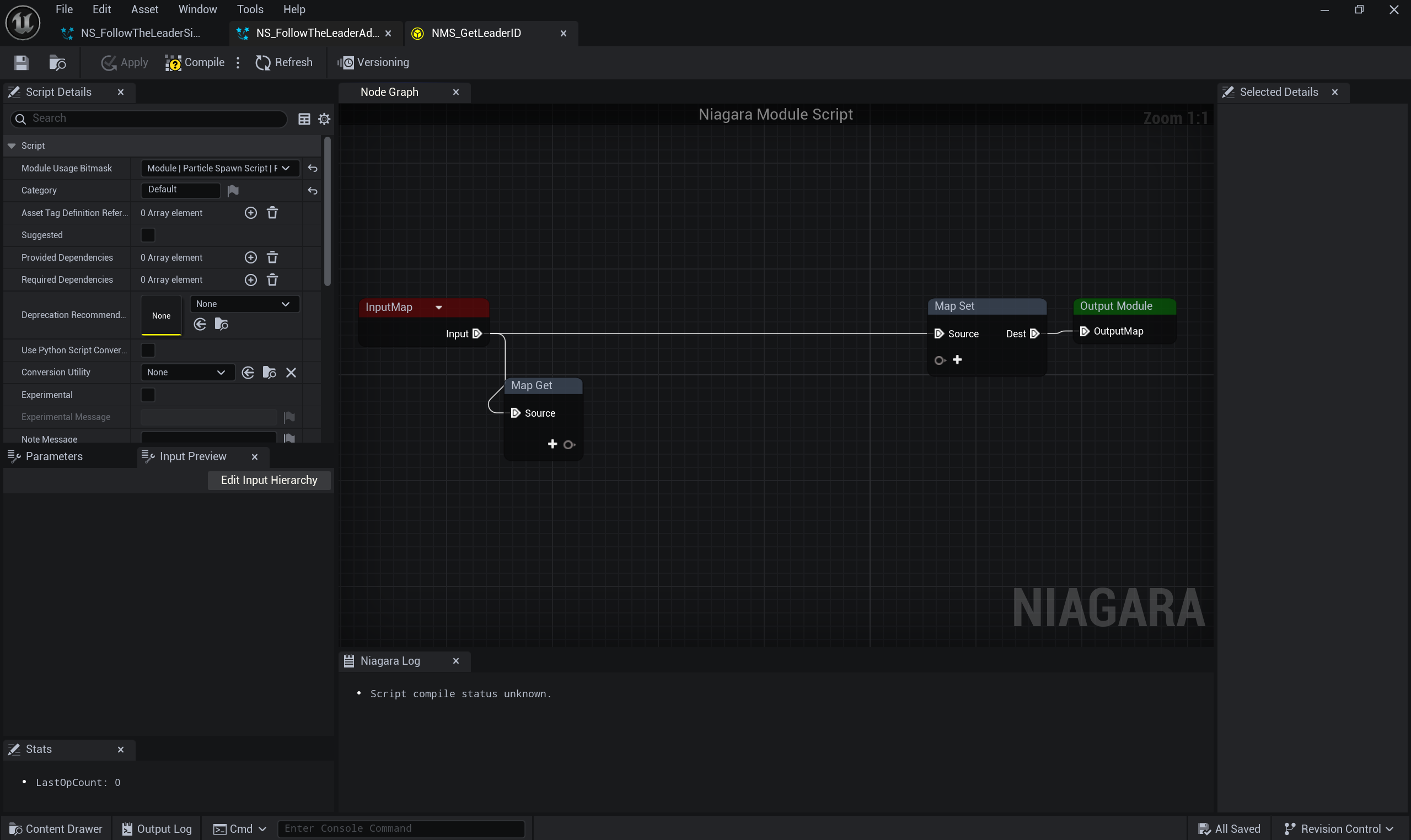The width and height of the screenshot is (1411, 840).
Task: Enable the Suggested checkbox
Action: [x=148, y=235]
